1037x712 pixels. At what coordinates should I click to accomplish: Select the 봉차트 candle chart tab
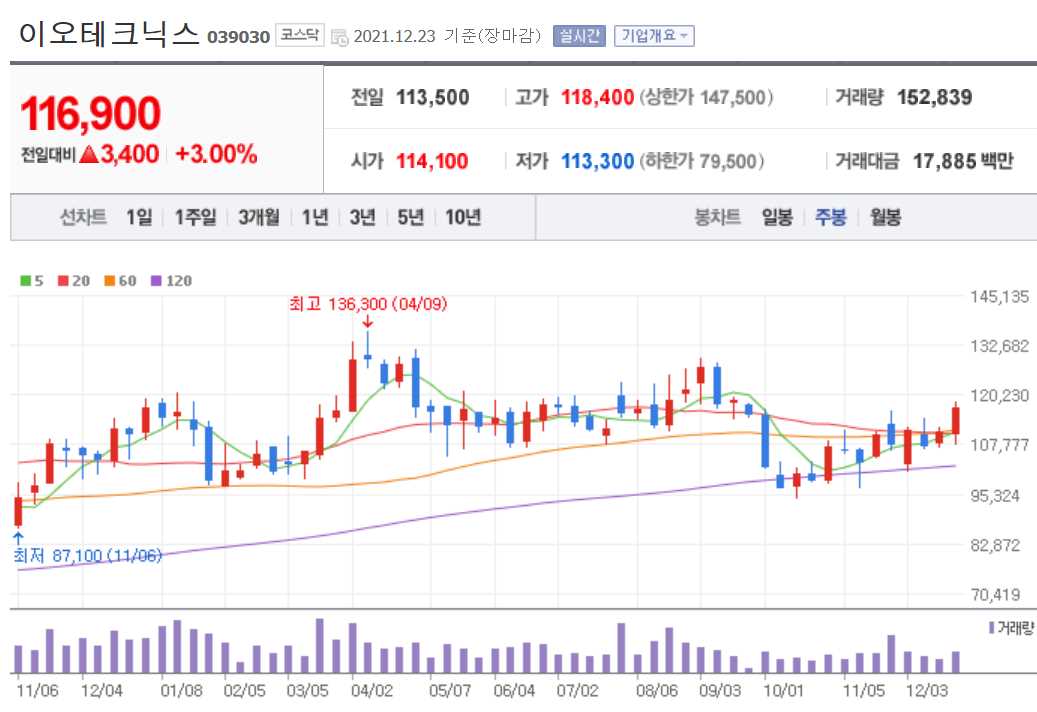pyautogui.click(x=719, y=217)
